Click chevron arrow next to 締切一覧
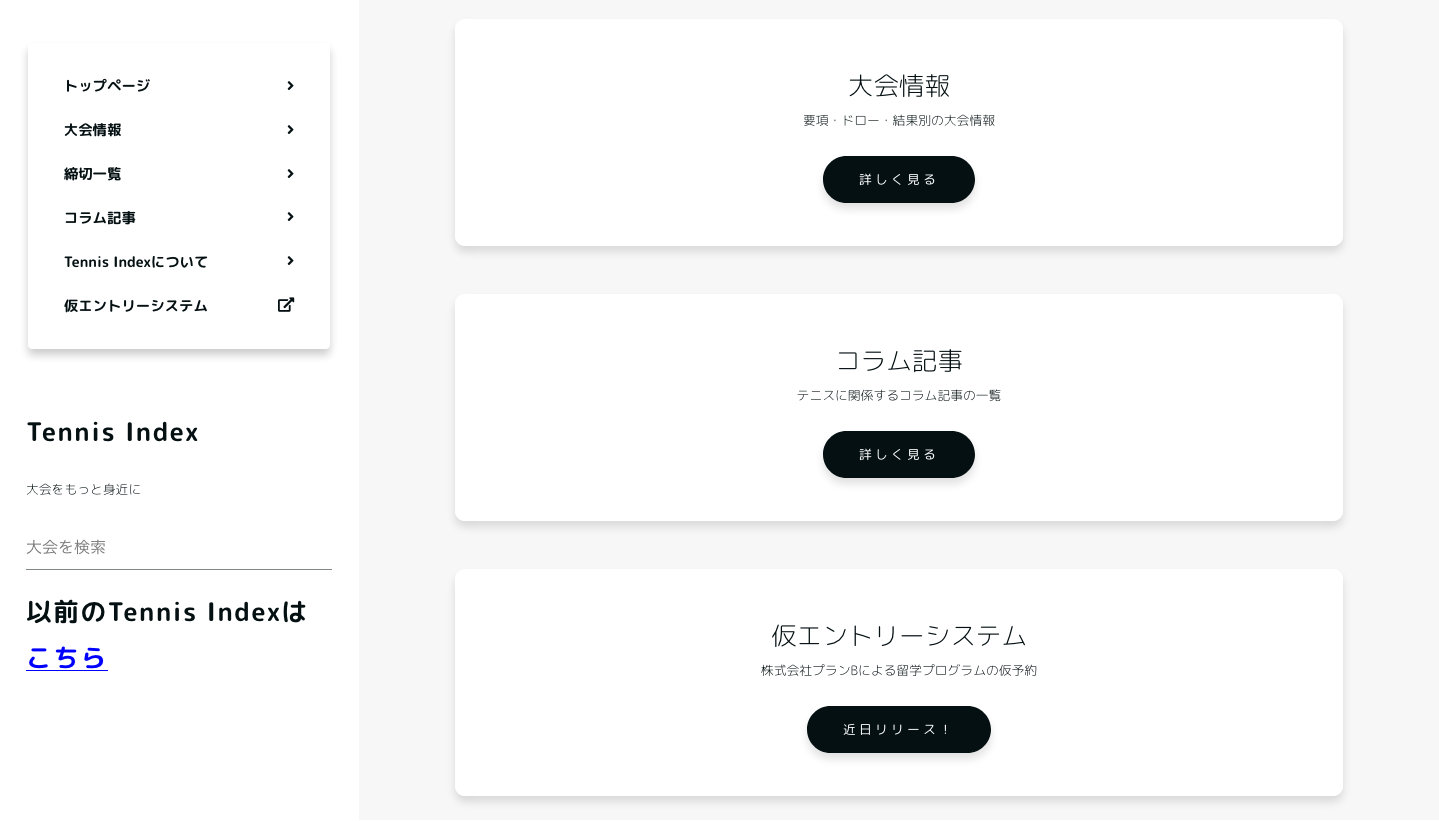This screenshot has width=1439, height=821. 290,174
